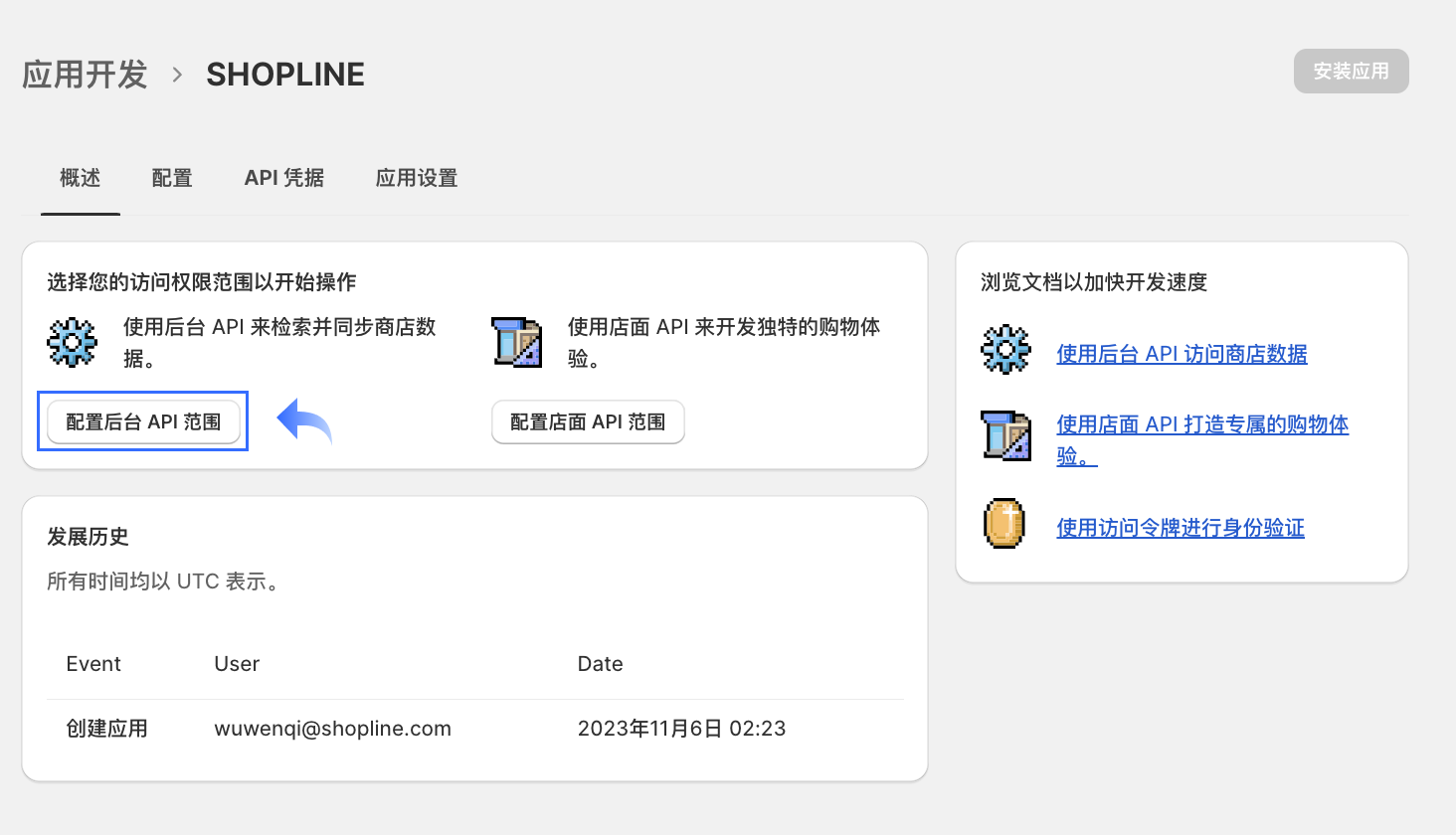This screenshot has width=1456, height=835.
Task: Click the gear icon beside the 后台 API description
Action: click(71, 342)
